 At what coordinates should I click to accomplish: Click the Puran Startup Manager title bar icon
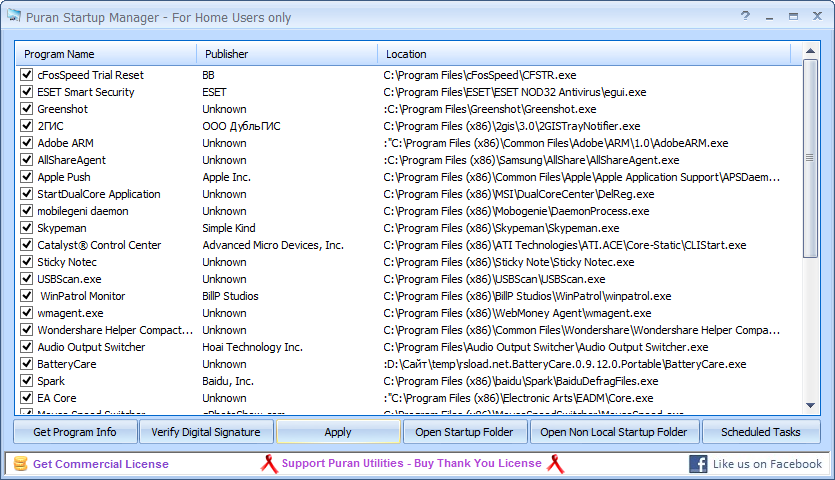(14, 17)
